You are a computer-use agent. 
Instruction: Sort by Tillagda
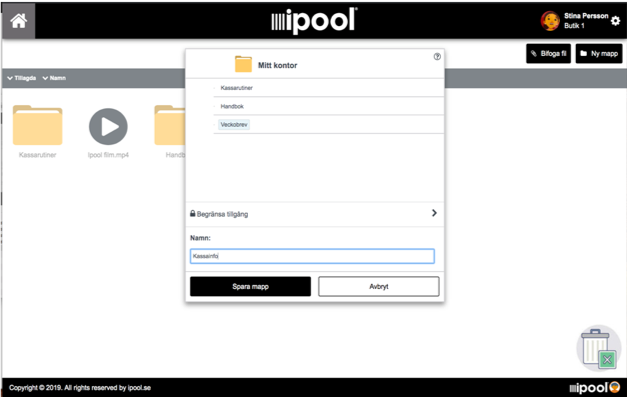(x=22, y=78)
